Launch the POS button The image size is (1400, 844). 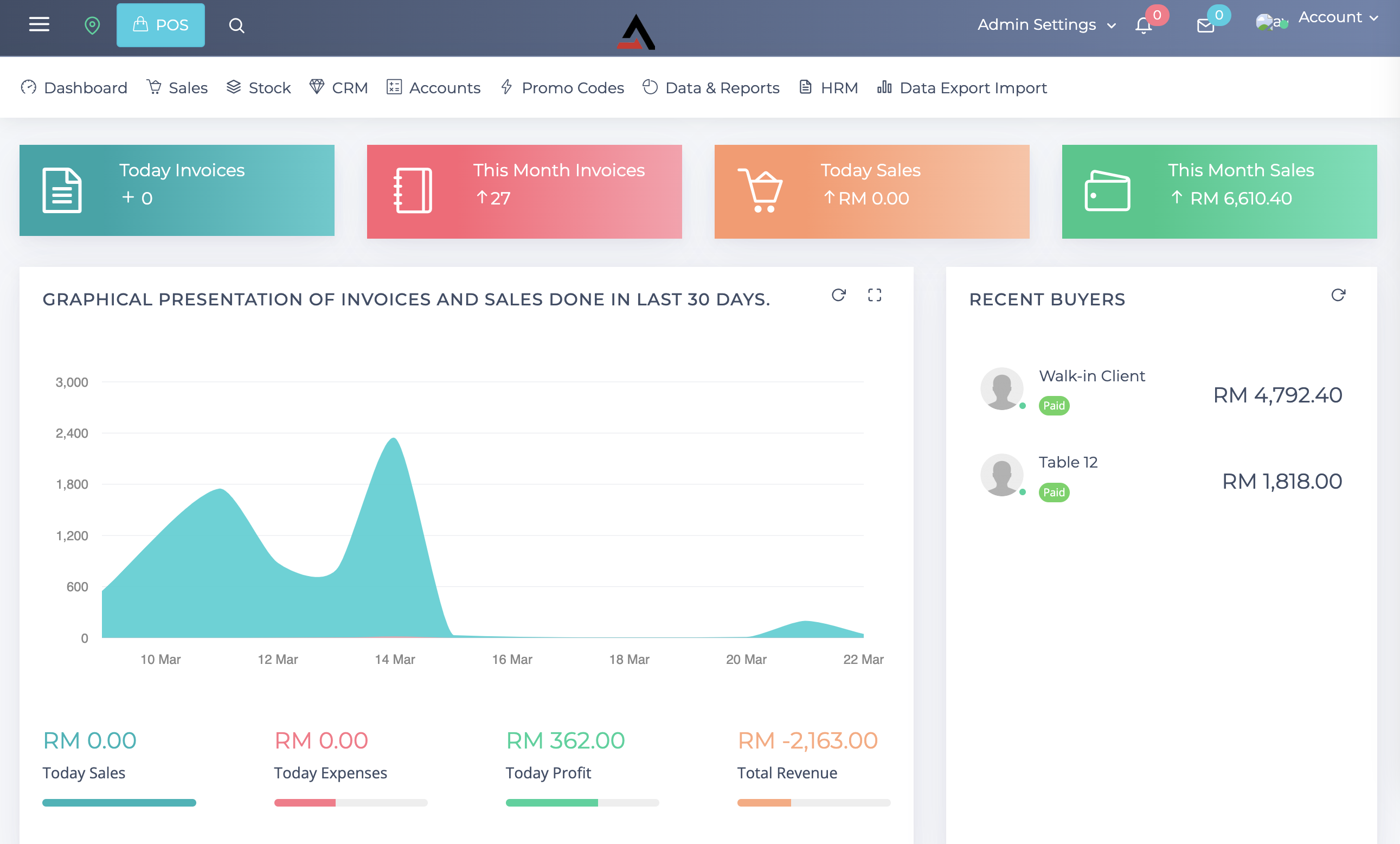pos(161,25)
